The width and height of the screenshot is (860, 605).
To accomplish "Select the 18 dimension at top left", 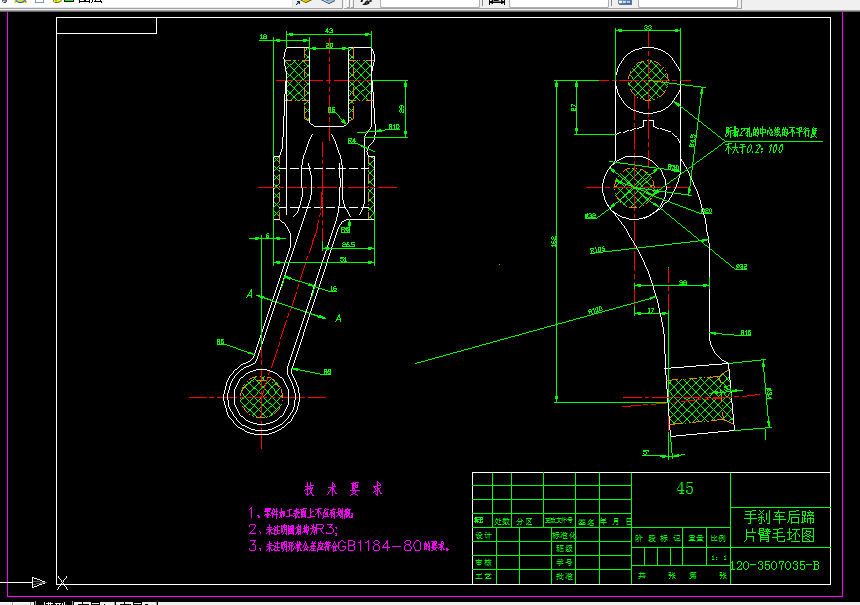I will [263, 37].
